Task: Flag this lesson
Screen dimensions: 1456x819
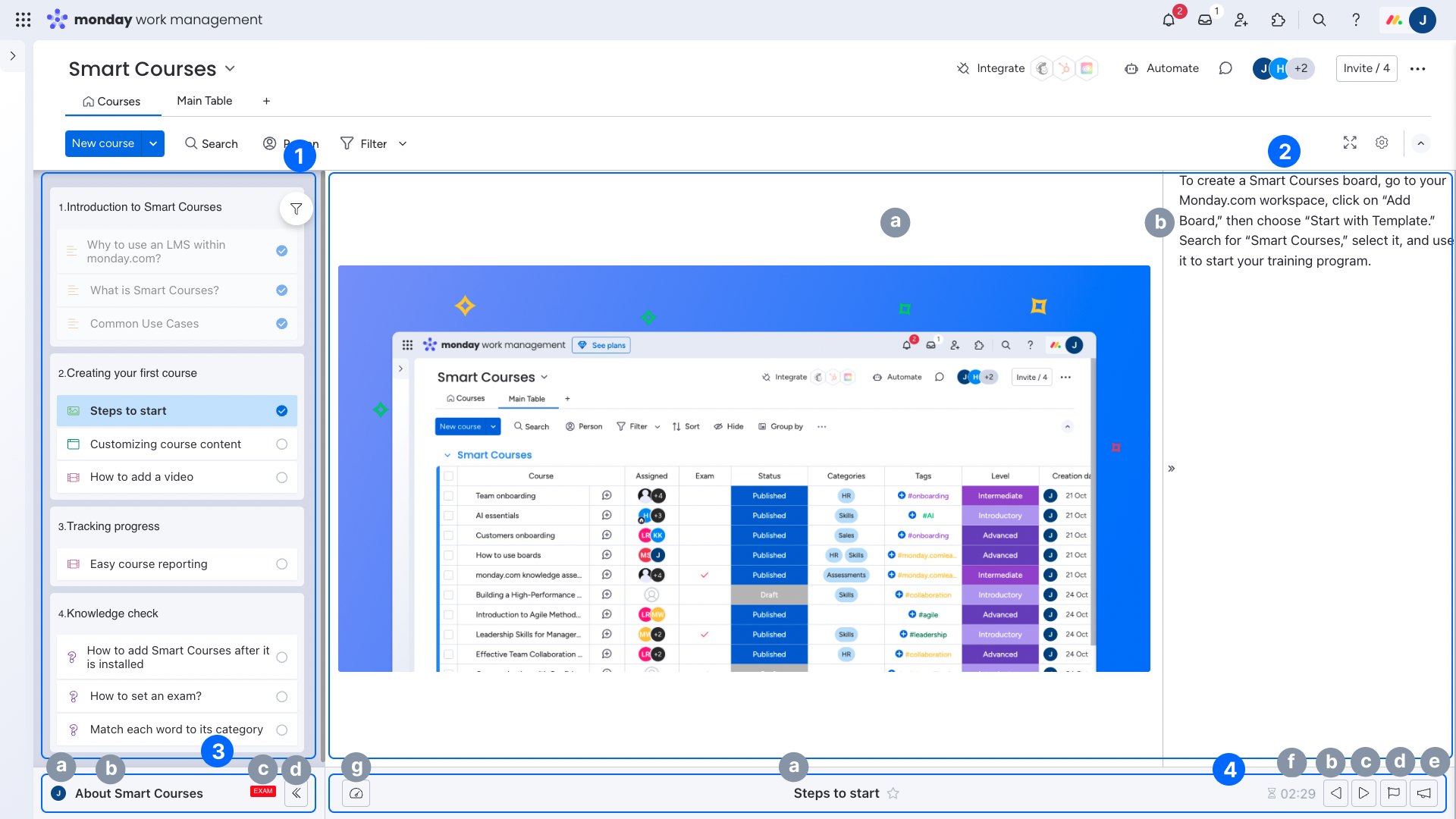Action: (x=1393, y=793)
